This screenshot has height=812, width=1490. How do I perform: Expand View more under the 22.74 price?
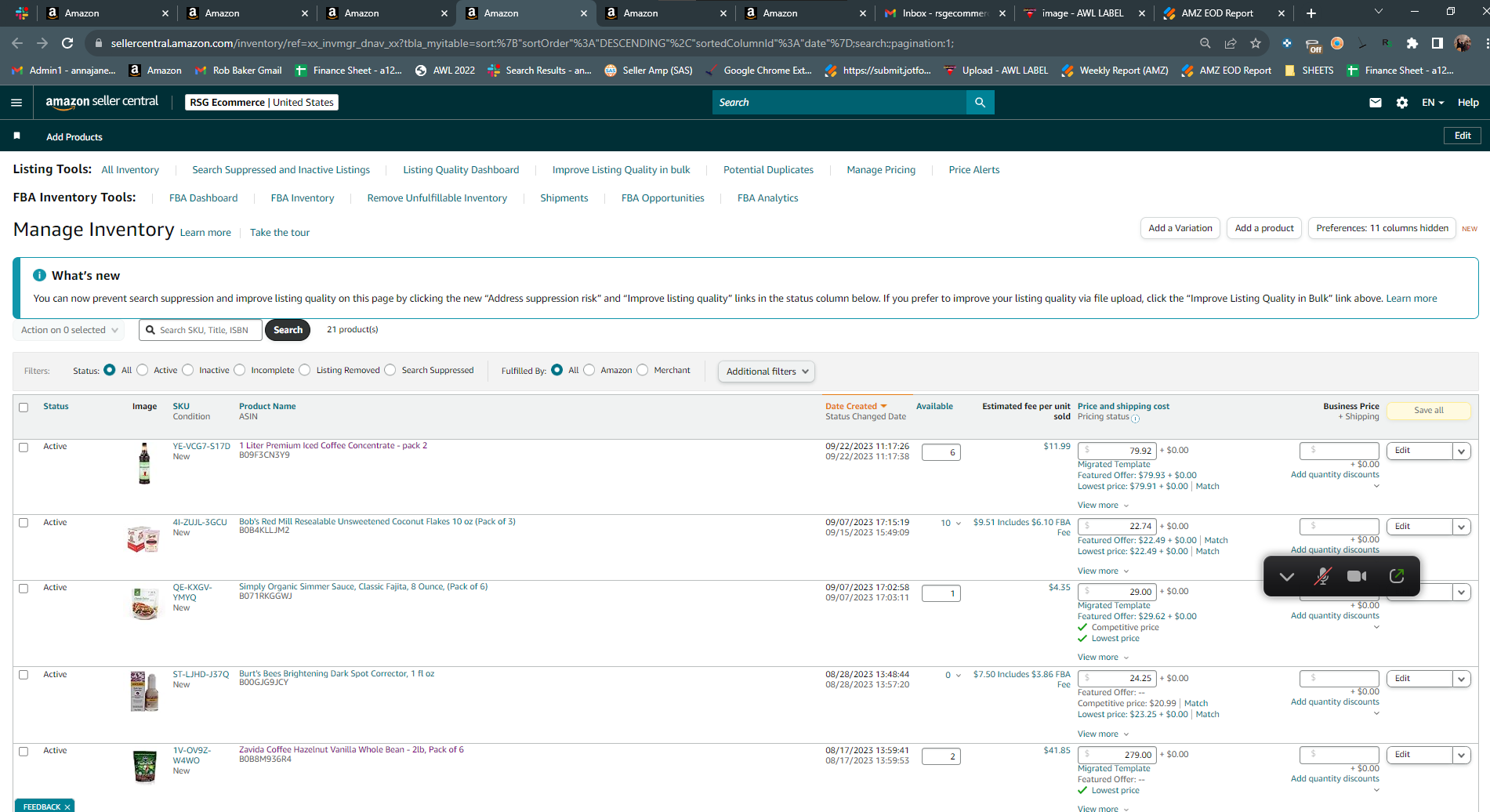[1103, 571]
